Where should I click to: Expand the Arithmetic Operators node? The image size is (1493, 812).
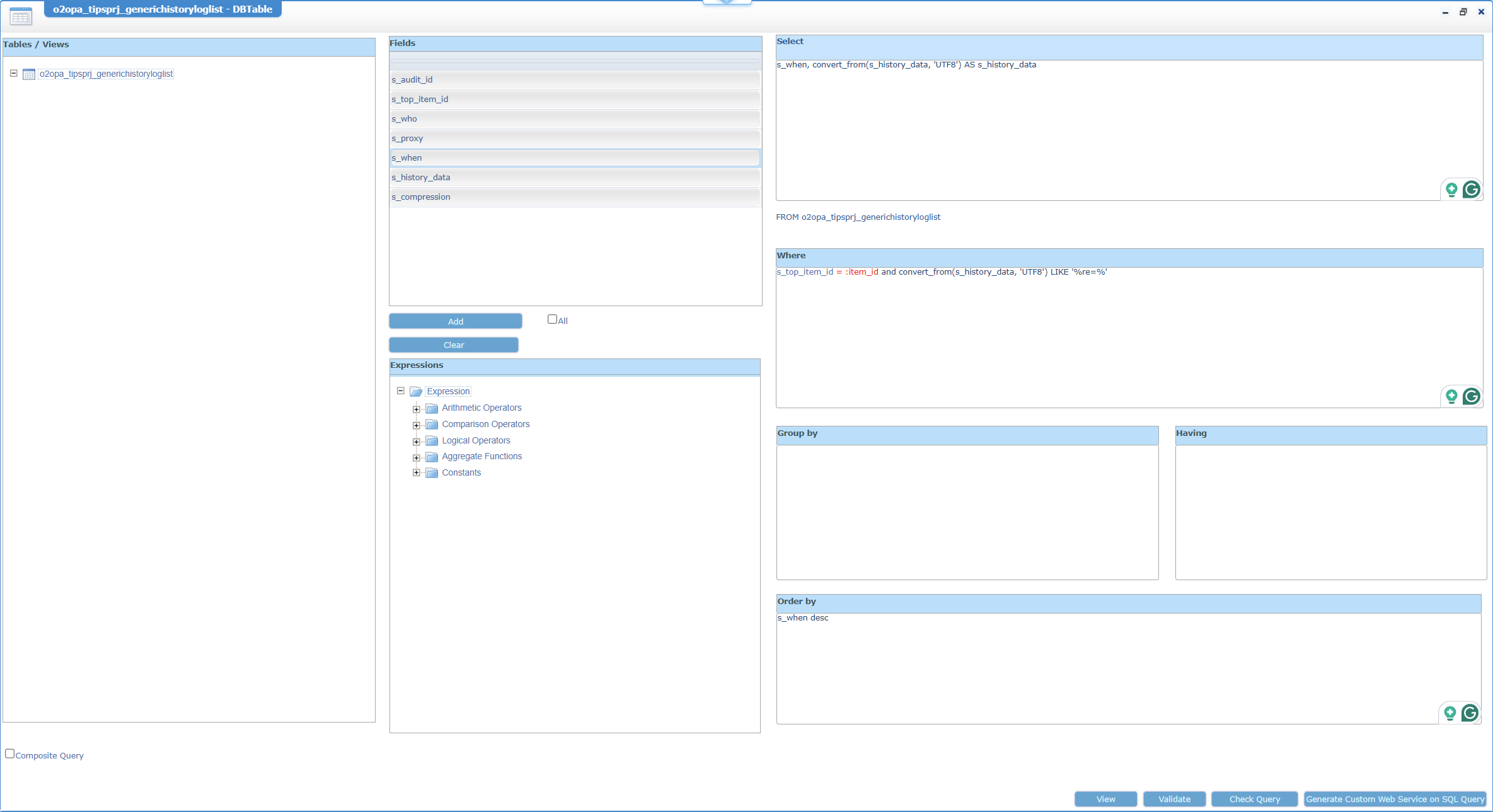coord(416,409)
